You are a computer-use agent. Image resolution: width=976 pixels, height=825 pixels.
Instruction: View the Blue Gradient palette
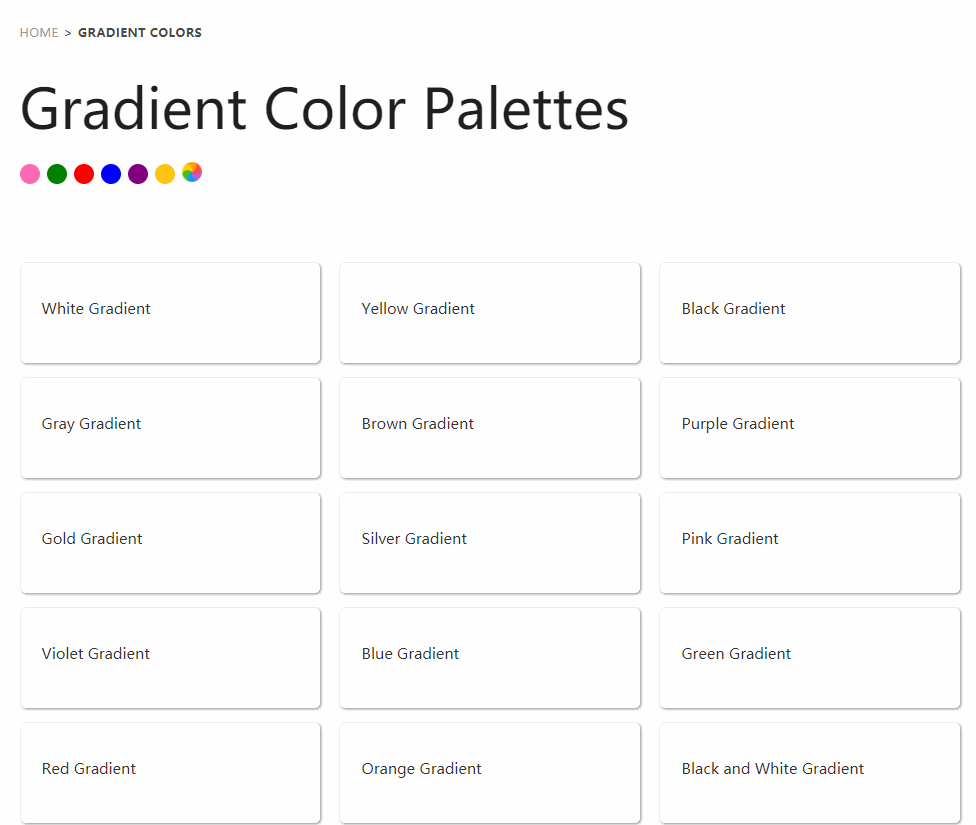[x=490, y=657]
